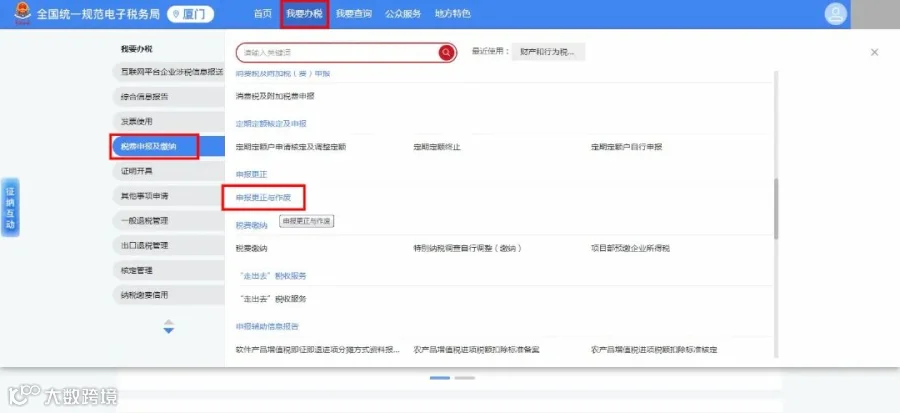
Task: Open 消费税及附加税费申报
Action: click(275, 96)
